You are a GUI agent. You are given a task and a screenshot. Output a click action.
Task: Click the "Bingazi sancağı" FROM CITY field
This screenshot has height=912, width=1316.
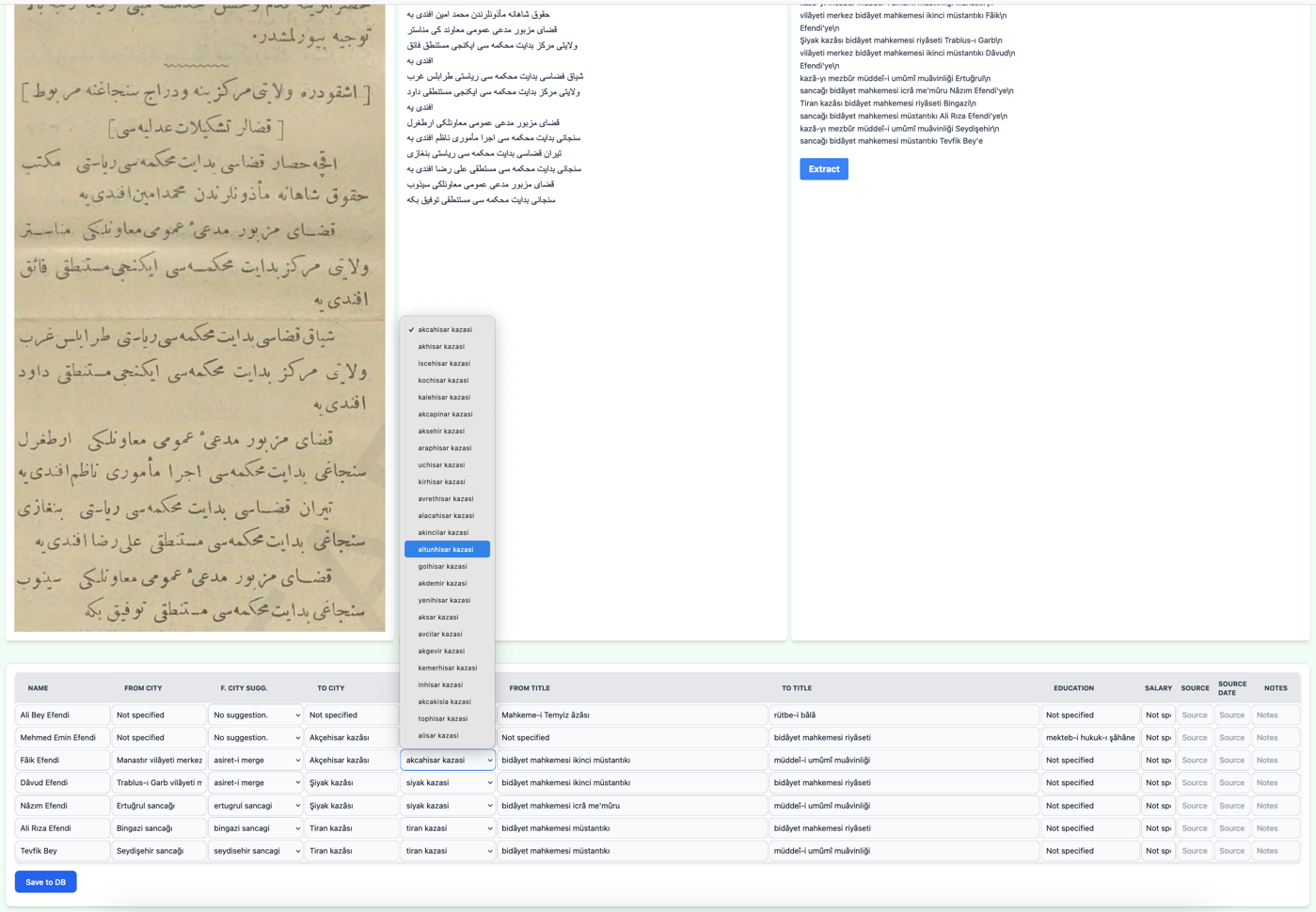click(x=158, y=827)
